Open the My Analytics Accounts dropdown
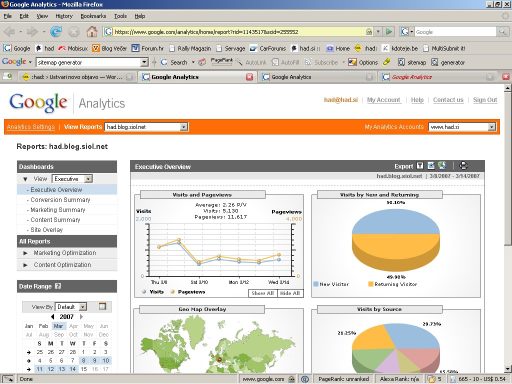 (491, 127)
